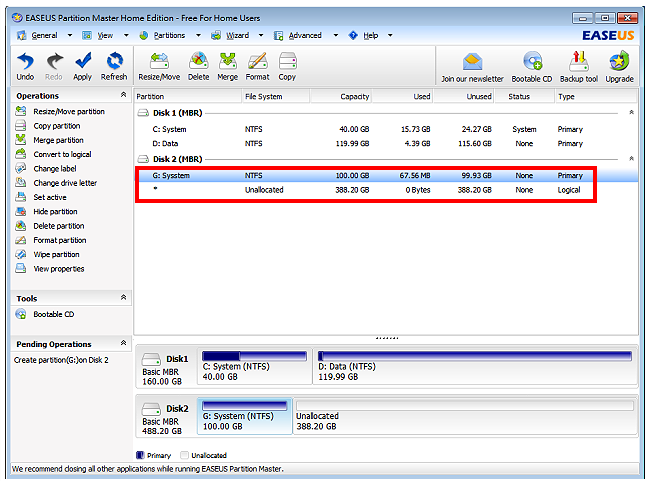Screen dimensions: 656x481
Task: Click dropdown arrow next to Wizard
Action: 261,36
